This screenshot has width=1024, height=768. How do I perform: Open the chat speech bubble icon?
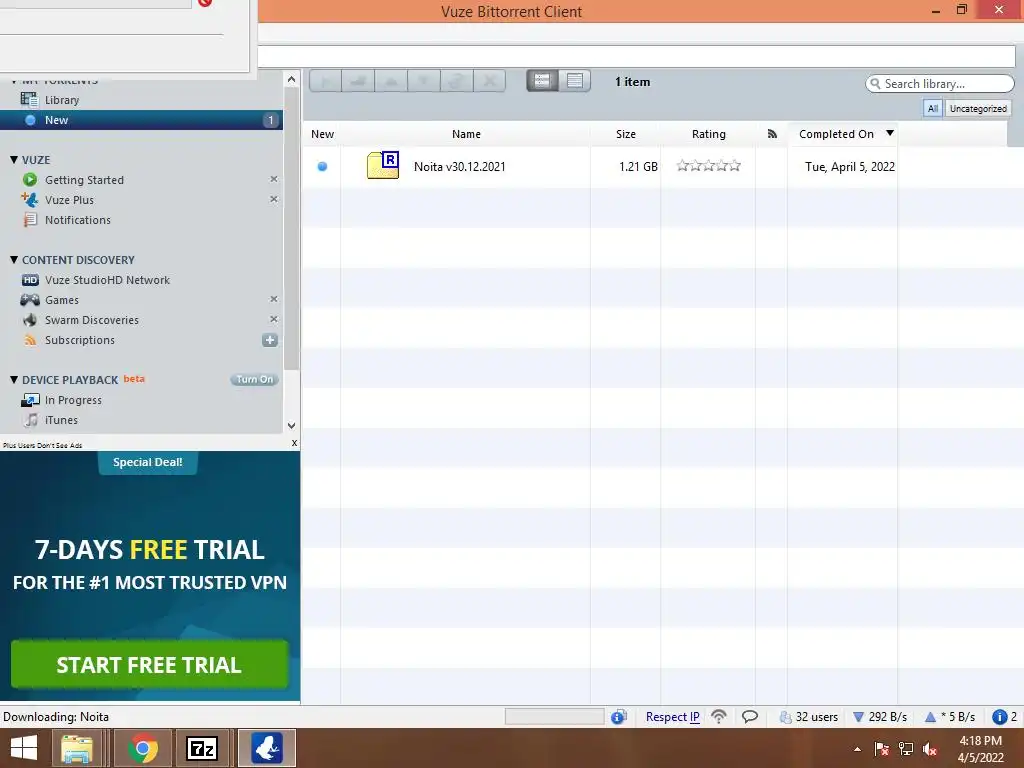[750, 717]
